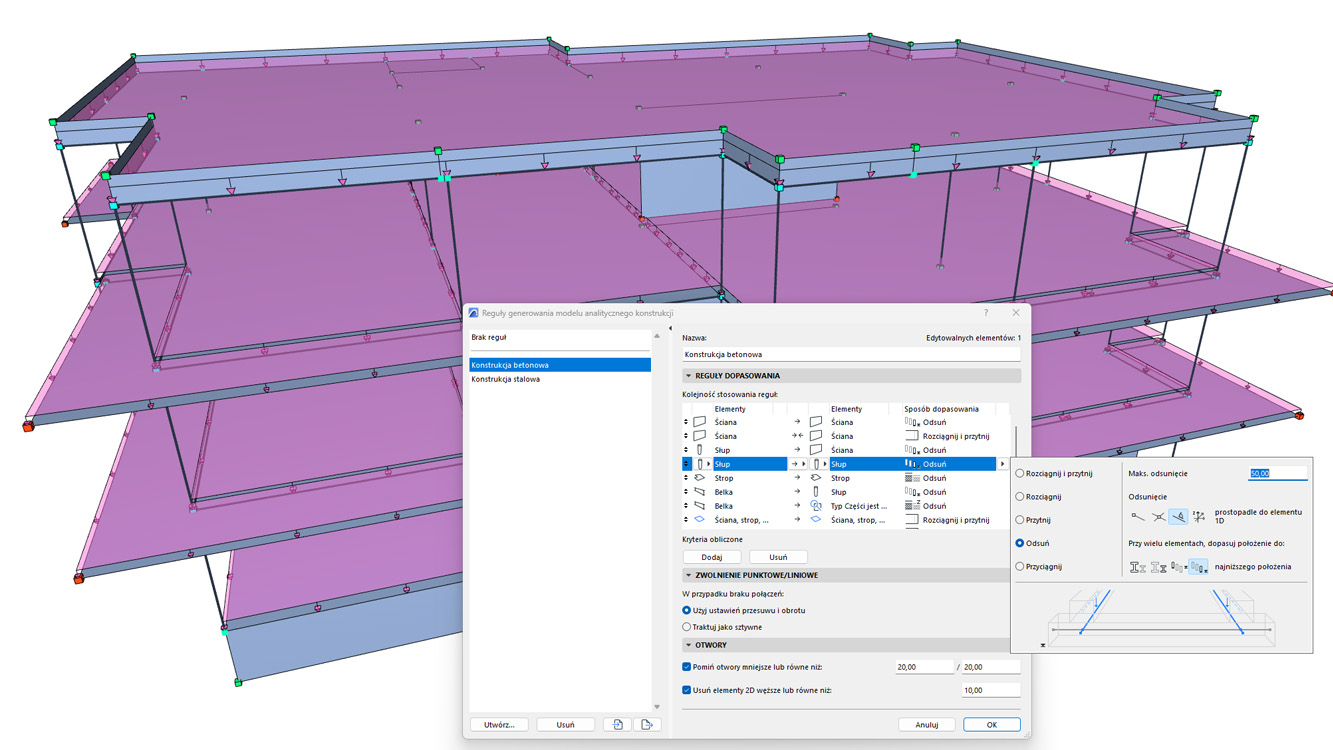
Task: Click the import rules icon near Utwórz button
Action: pos(619,724)
